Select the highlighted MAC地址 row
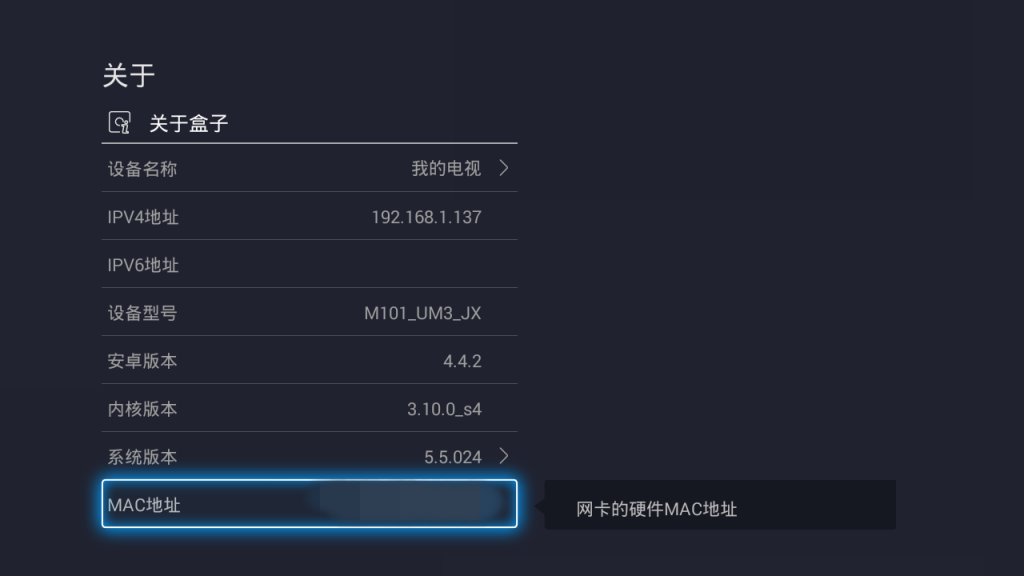 (309, 504)
